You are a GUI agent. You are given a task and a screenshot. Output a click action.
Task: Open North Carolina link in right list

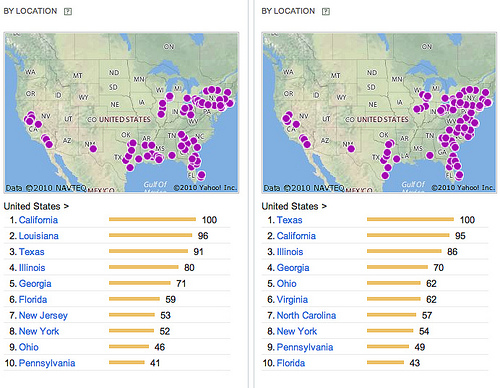click(x=306, y=316)
